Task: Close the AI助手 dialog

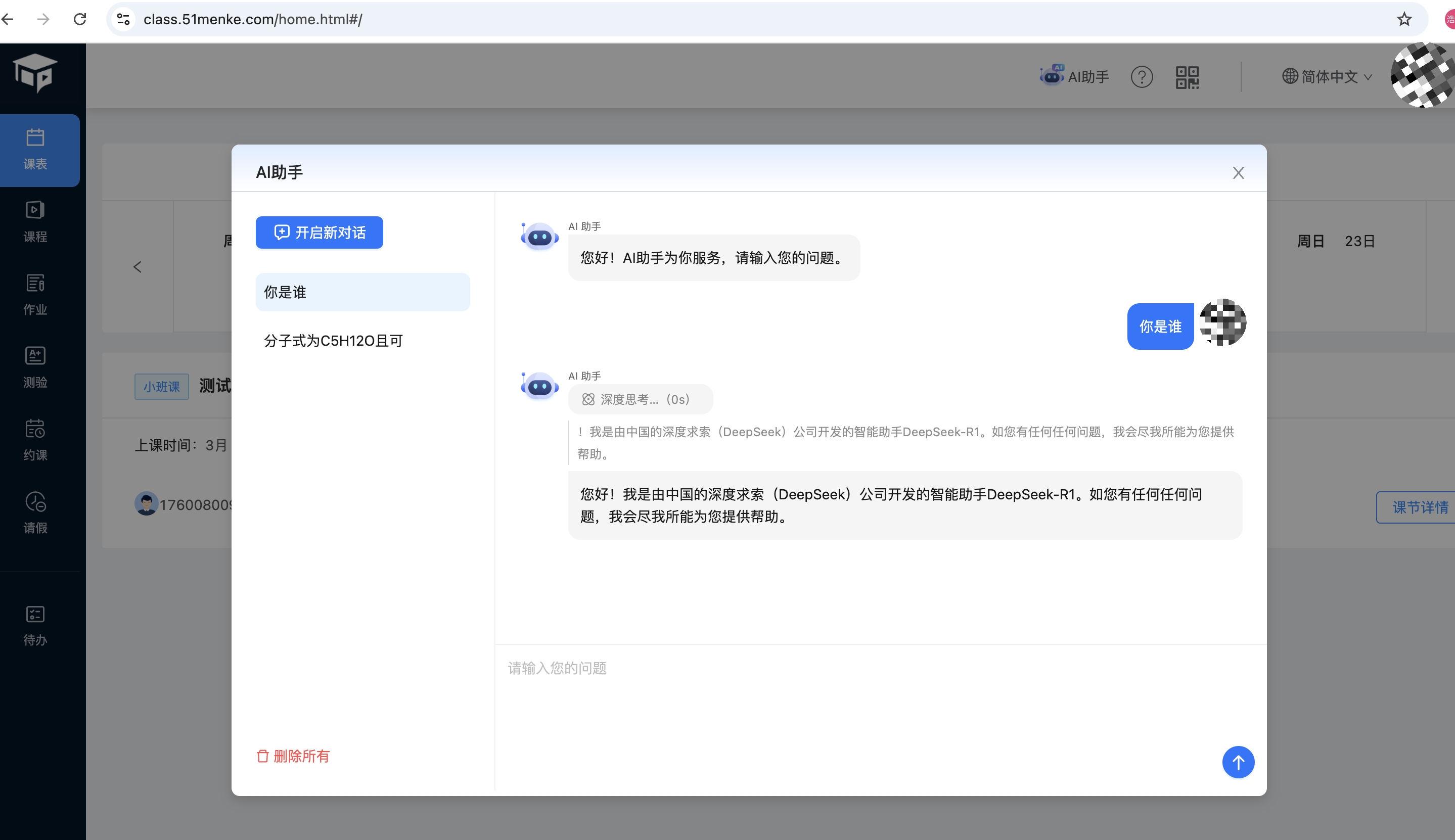Action: pos(1238,172)
